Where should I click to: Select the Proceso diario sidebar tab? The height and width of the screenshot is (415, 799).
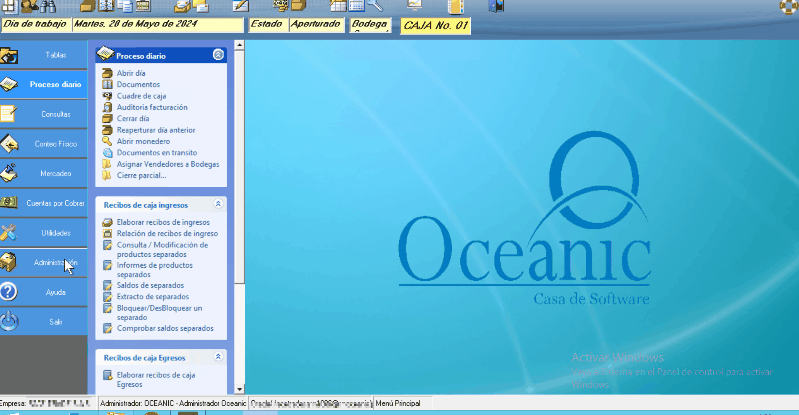(x=44, y=85)
